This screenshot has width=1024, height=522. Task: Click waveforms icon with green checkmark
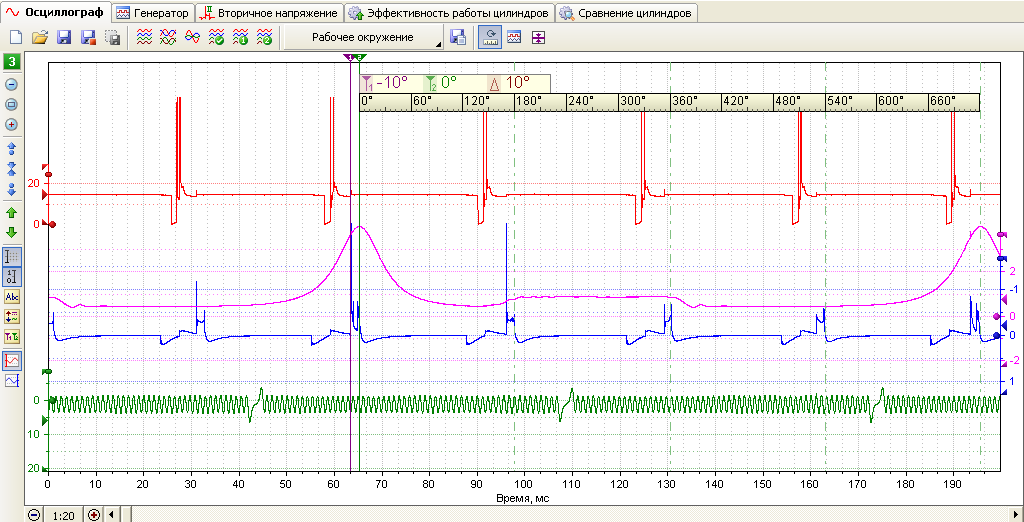[216, 38]
